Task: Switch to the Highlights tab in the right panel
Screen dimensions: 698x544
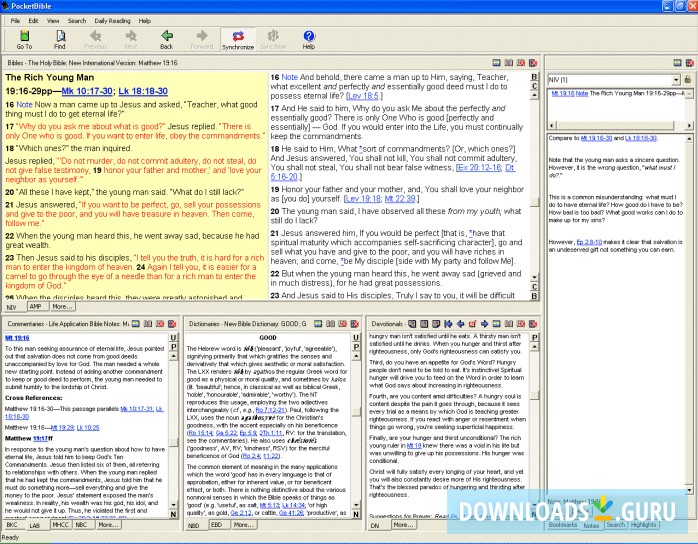Action: click(643, 524)
